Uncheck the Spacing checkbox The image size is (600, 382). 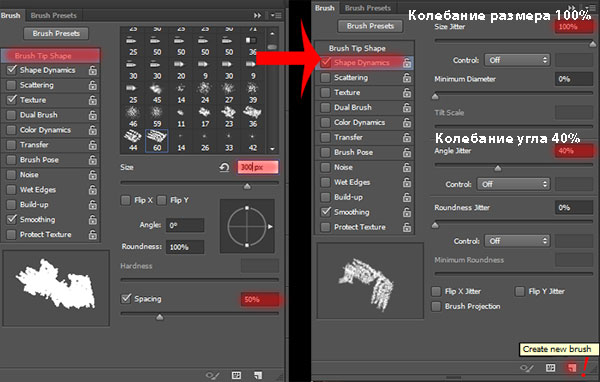pyautogui.click(x=126, y=299)
